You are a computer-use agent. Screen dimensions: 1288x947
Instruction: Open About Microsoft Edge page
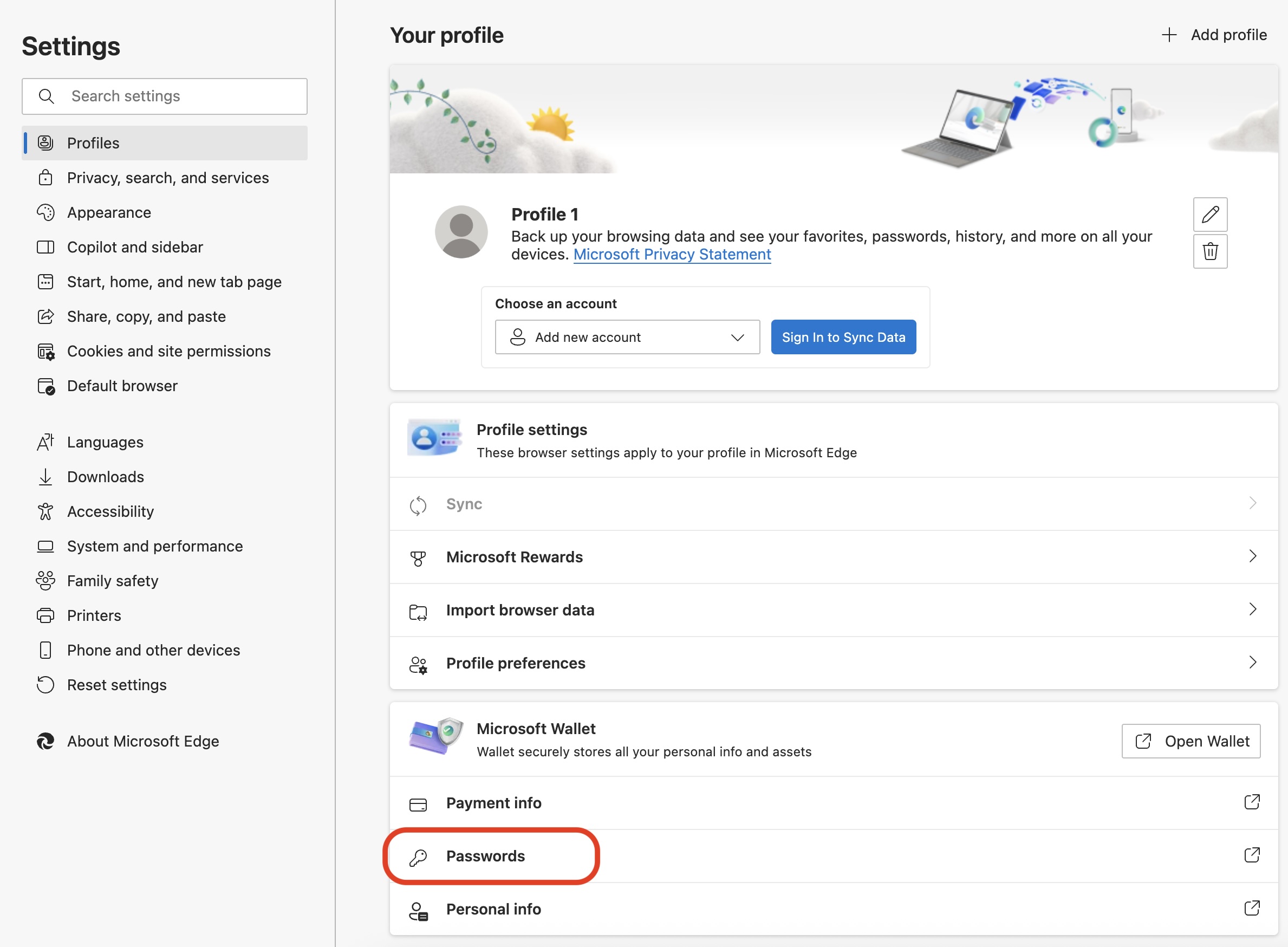(165, 741)
